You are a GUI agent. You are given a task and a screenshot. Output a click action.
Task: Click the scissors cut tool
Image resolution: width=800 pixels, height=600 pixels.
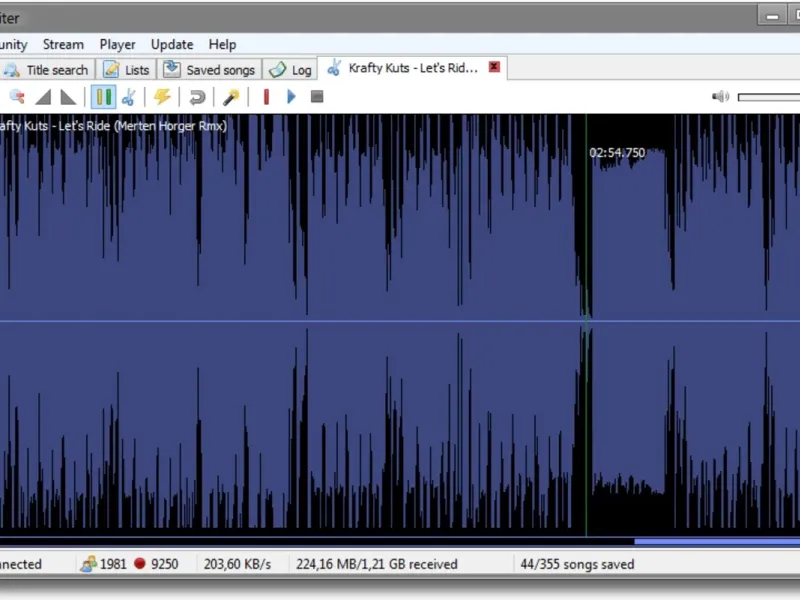tap(129, 97)
